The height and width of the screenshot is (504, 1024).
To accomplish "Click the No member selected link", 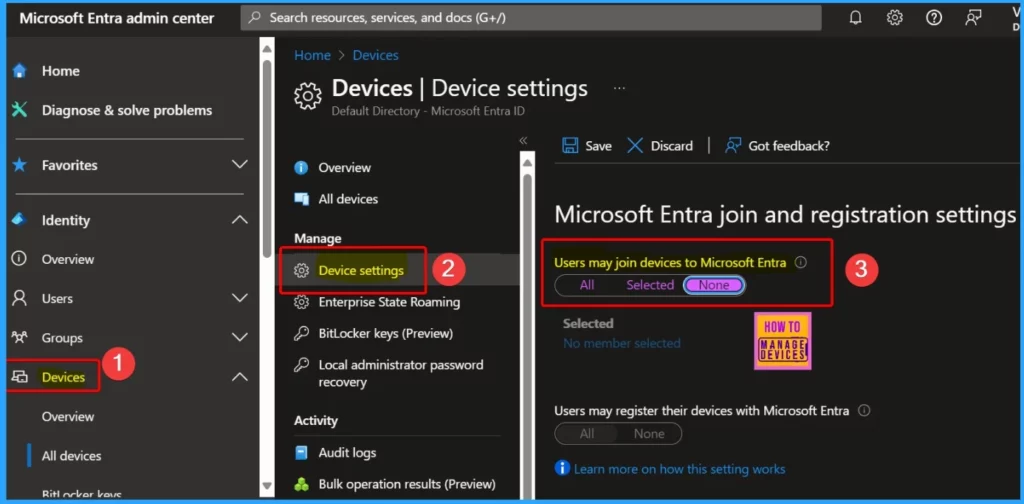I will tap(622, 343).
